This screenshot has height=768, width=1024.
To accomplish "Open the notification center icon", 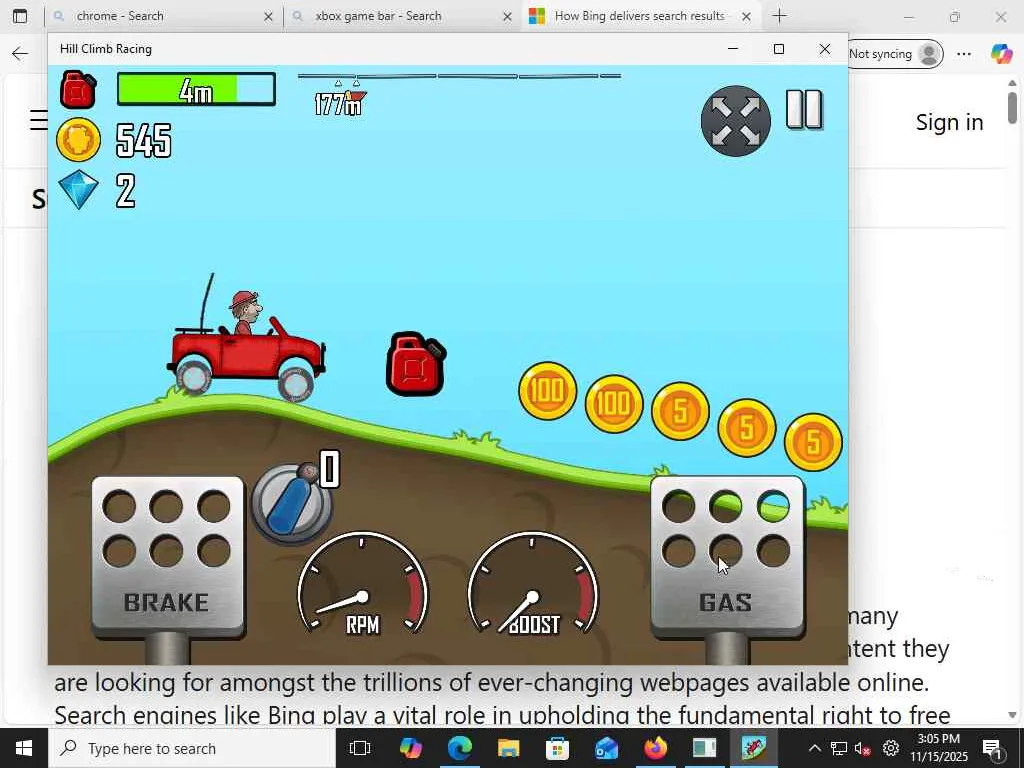I will pyautogui.click(x=993, y=748).
